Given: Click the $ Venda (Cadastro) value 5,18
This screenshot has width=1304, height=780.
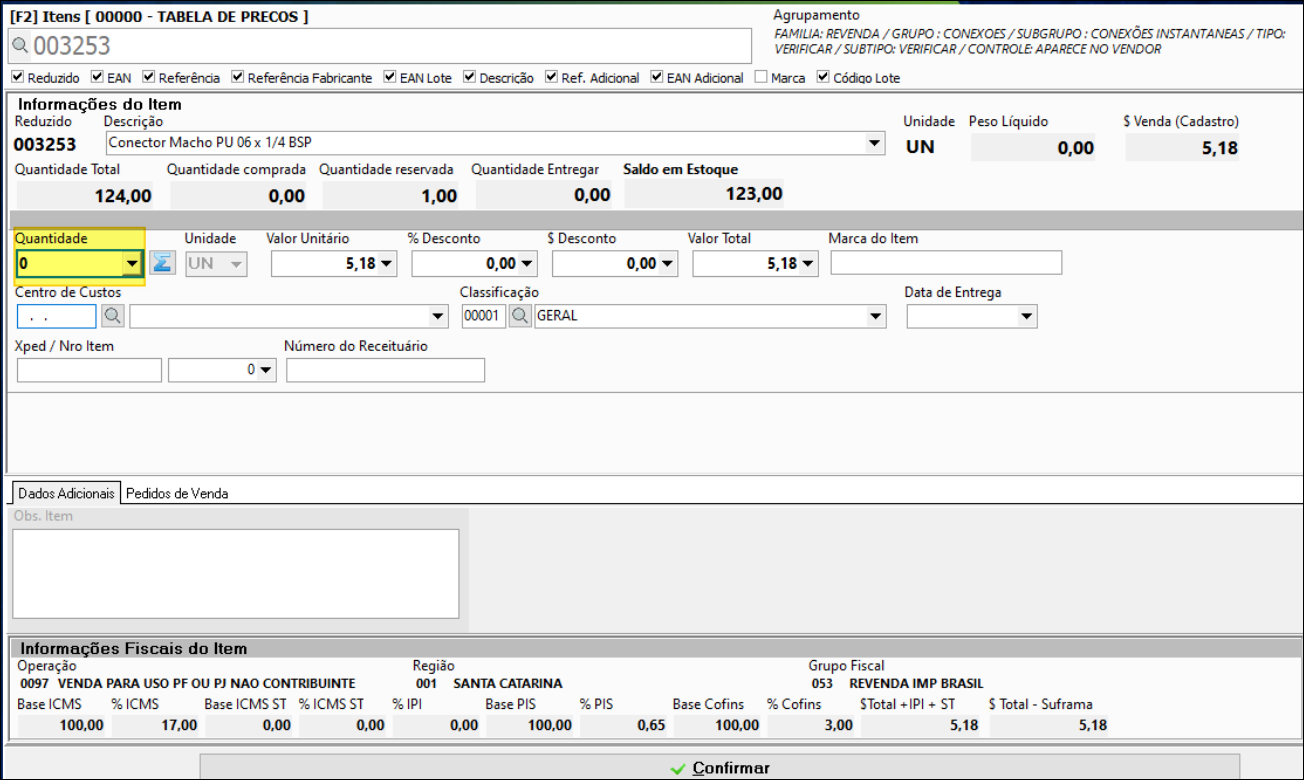Looking at the screenshot, I should click(x=1218, y=149).
